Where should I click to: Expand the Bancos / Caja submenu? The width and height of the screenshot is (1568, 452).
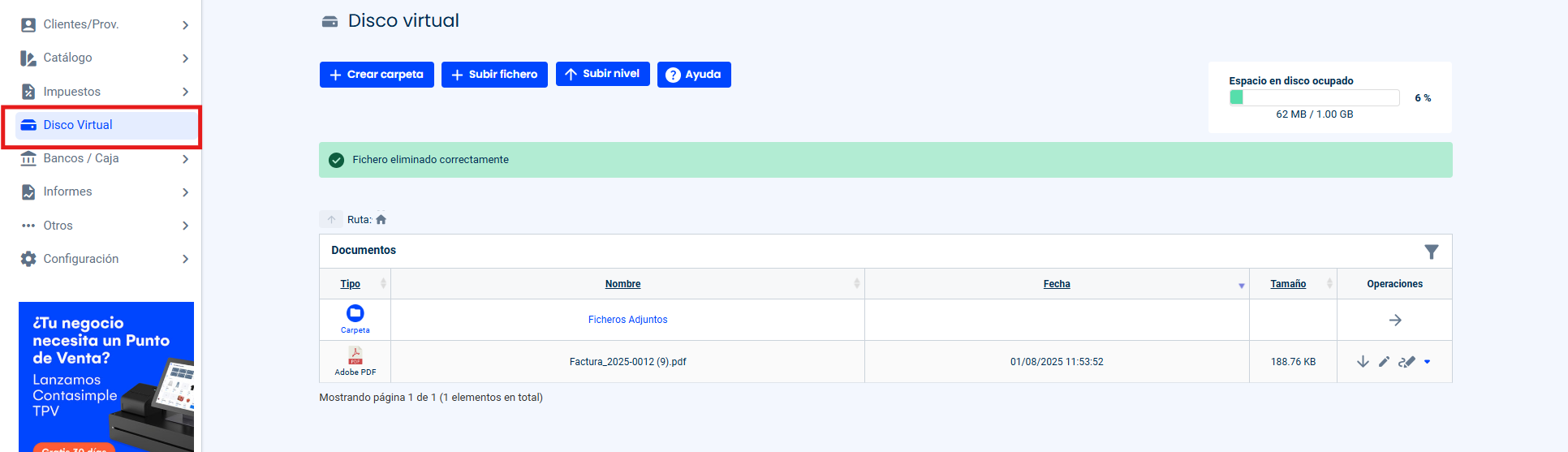click(x=106, y=158)
